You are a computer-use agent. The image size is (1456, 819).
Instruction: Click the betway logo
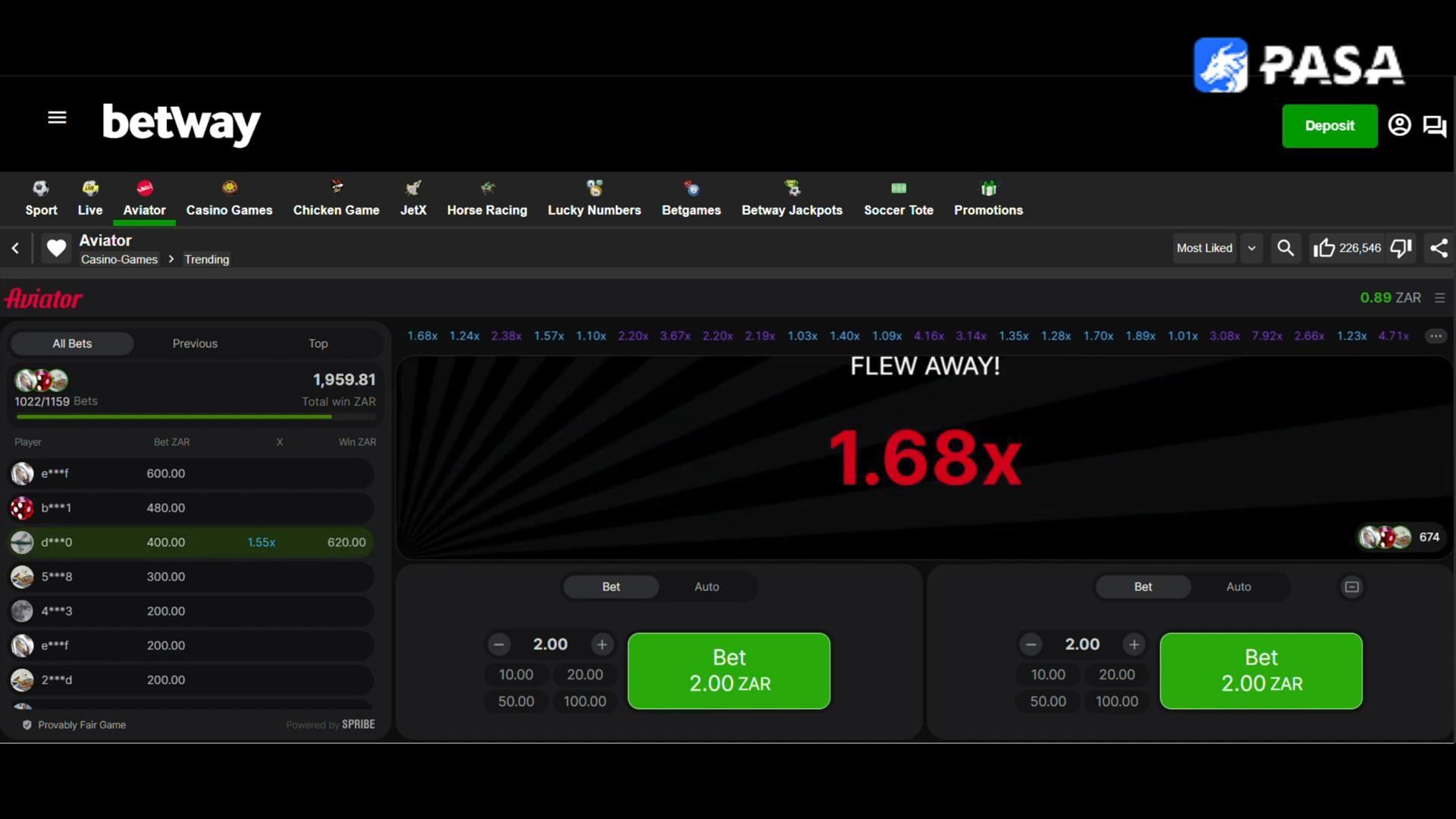click(181, 124)
